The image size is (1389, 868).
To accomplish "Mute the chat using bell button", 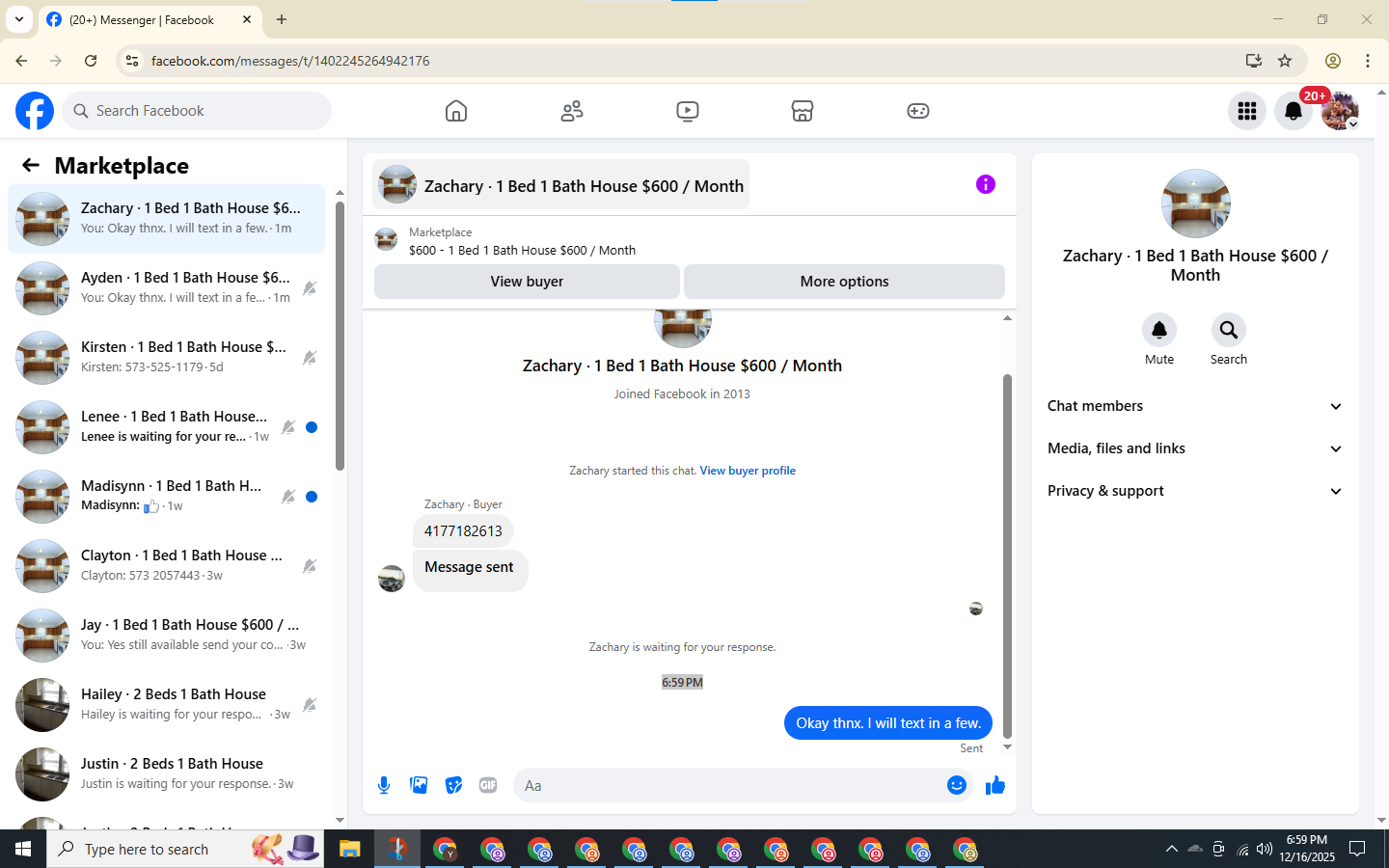I will [x=1158, y=330].
